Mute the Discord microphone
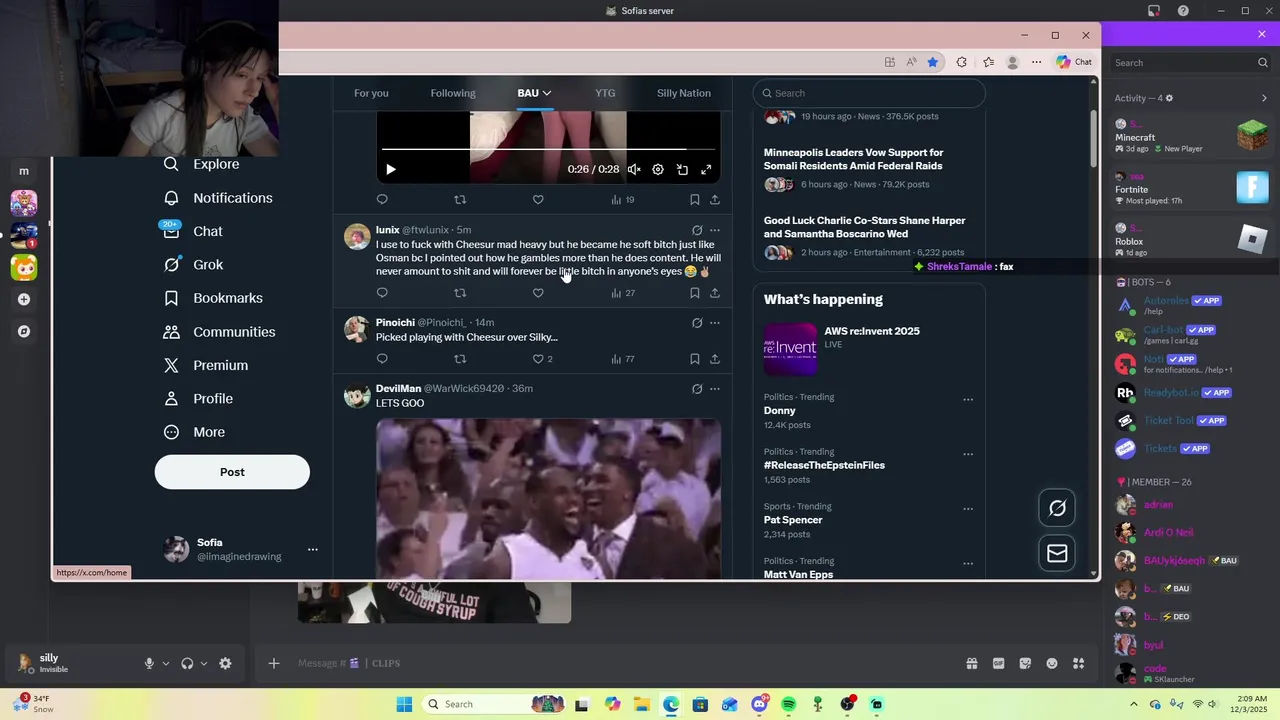The height and width of the screenshot is (720, 1280). point(149,663)
